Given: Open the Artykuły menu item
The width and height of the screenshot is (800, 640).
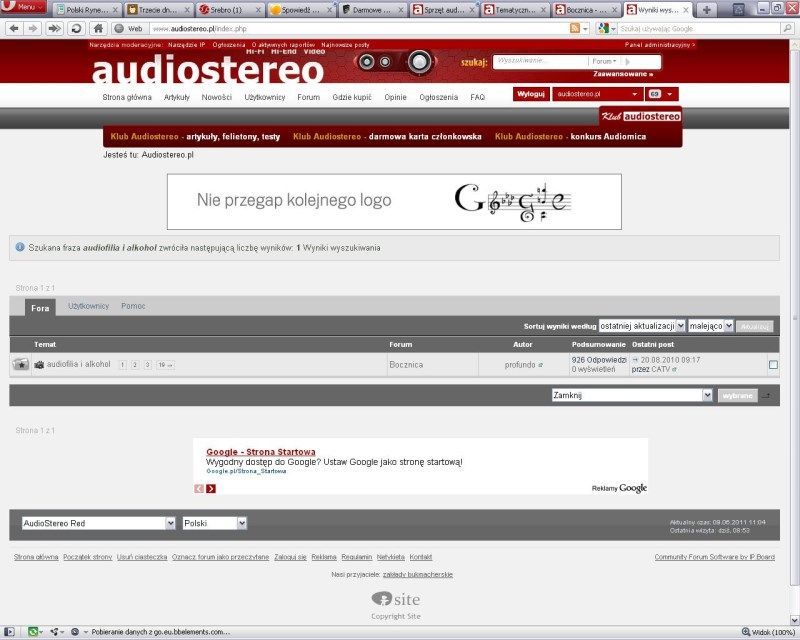Looking at the screenshot, I should (x=177, y=97).
